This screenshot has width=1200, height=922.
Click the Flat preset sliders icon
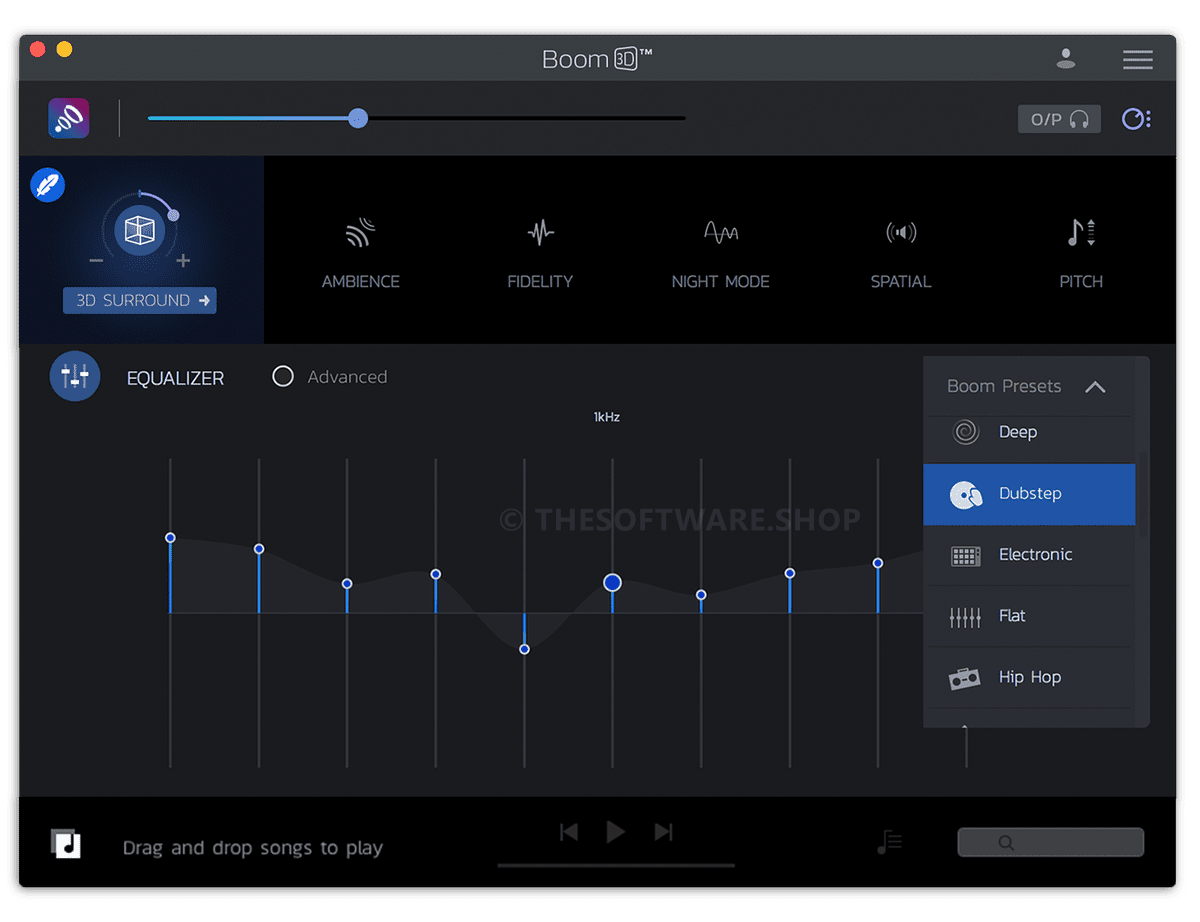coord(965,617)
